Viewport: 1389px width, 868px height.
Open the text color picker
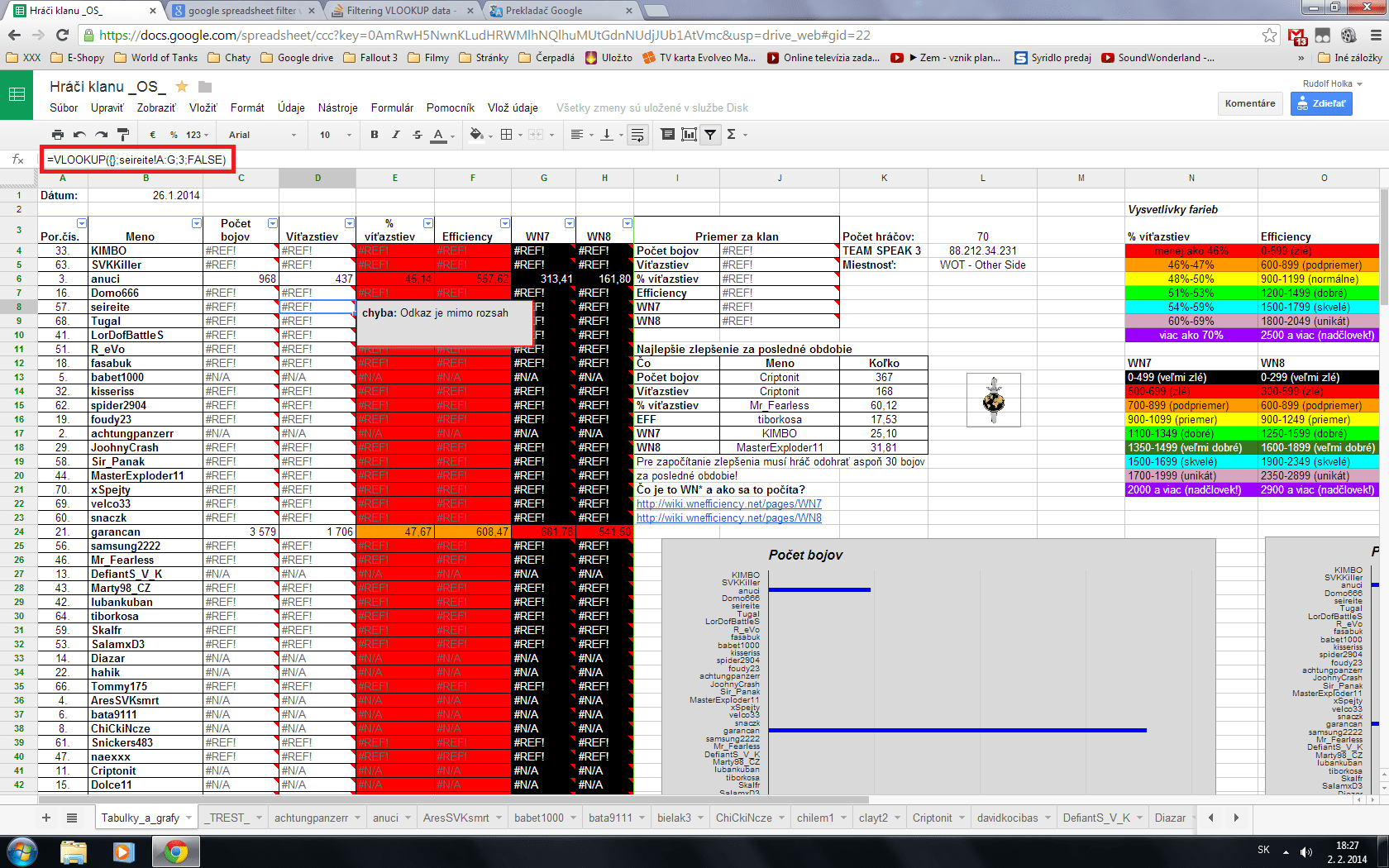tap(439, 135)
